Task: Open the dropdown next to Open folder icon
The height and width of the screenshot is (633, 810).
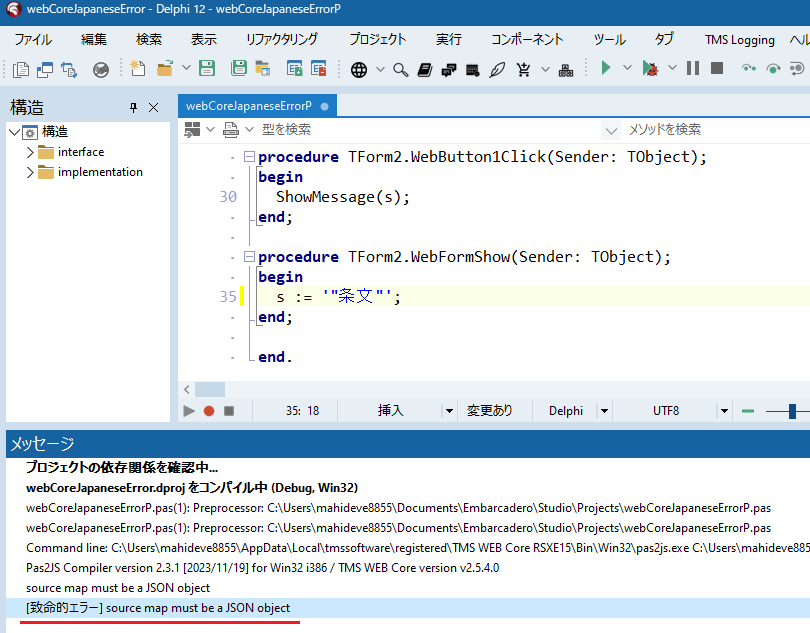Action: tap(186, 68)
